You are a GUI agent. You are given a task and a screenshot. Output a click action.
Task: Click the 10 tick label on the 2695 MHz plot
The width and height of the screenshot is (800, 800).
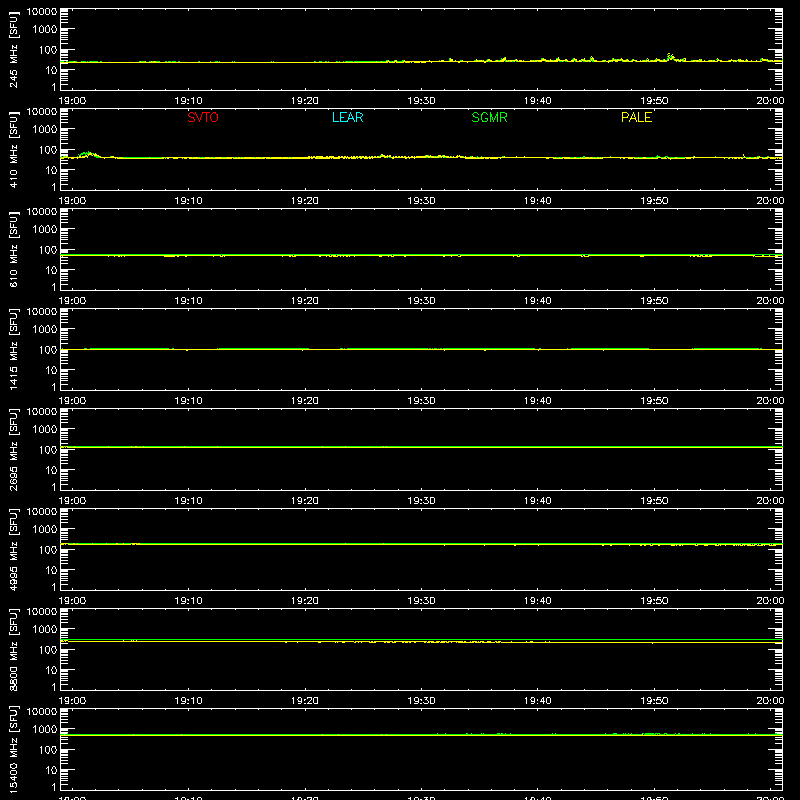coord(51,470)
